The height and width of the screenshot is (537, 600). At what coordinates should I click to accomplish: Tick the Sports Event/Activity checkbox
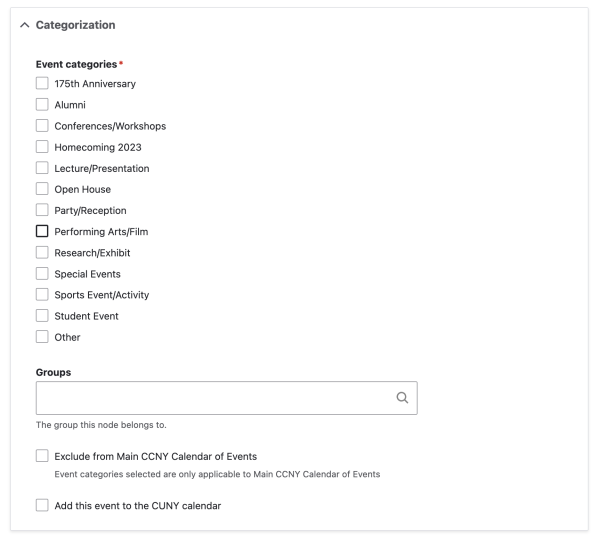point(42,294)
